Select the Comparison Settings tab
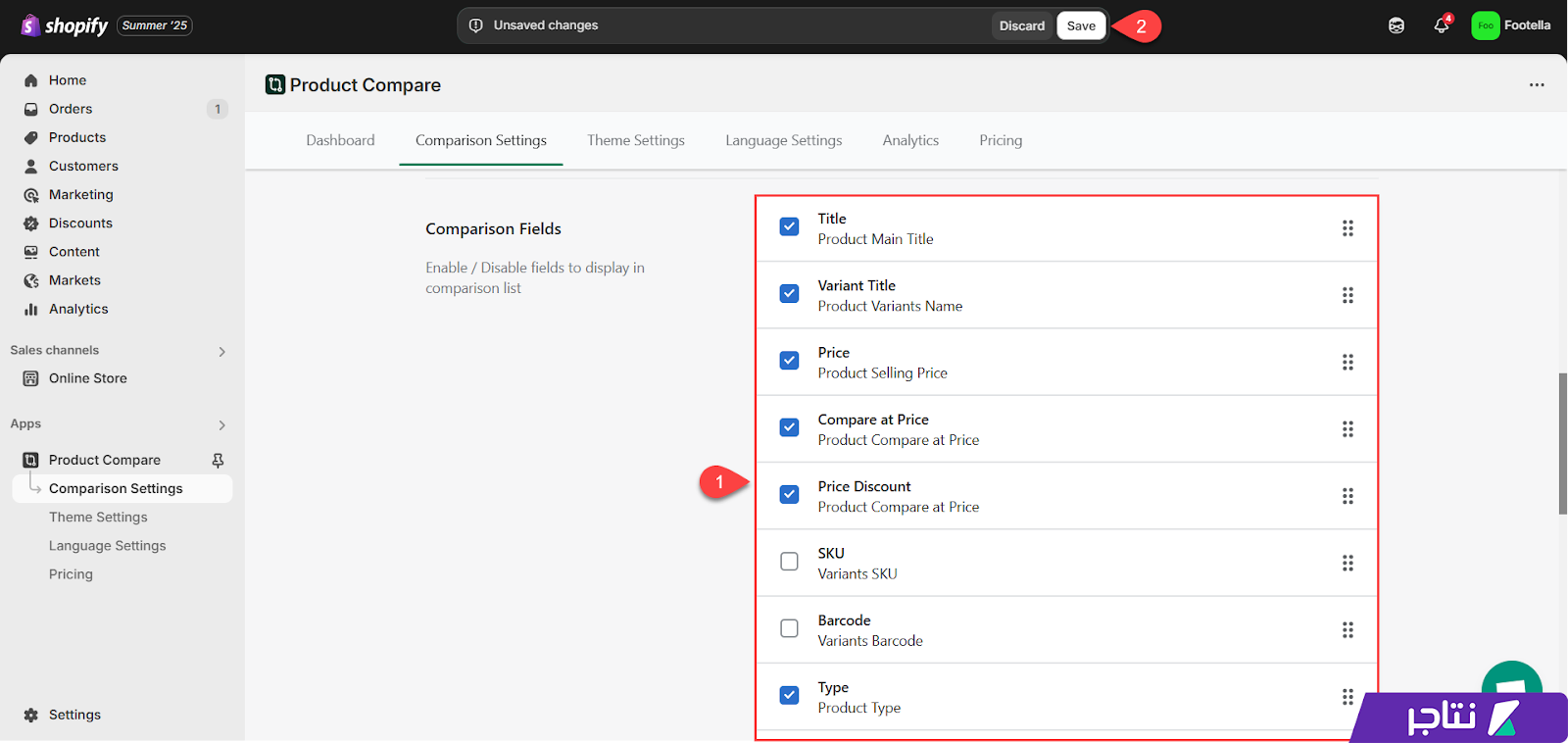The width and height of the screenshot is (1568, 743). 481,140
